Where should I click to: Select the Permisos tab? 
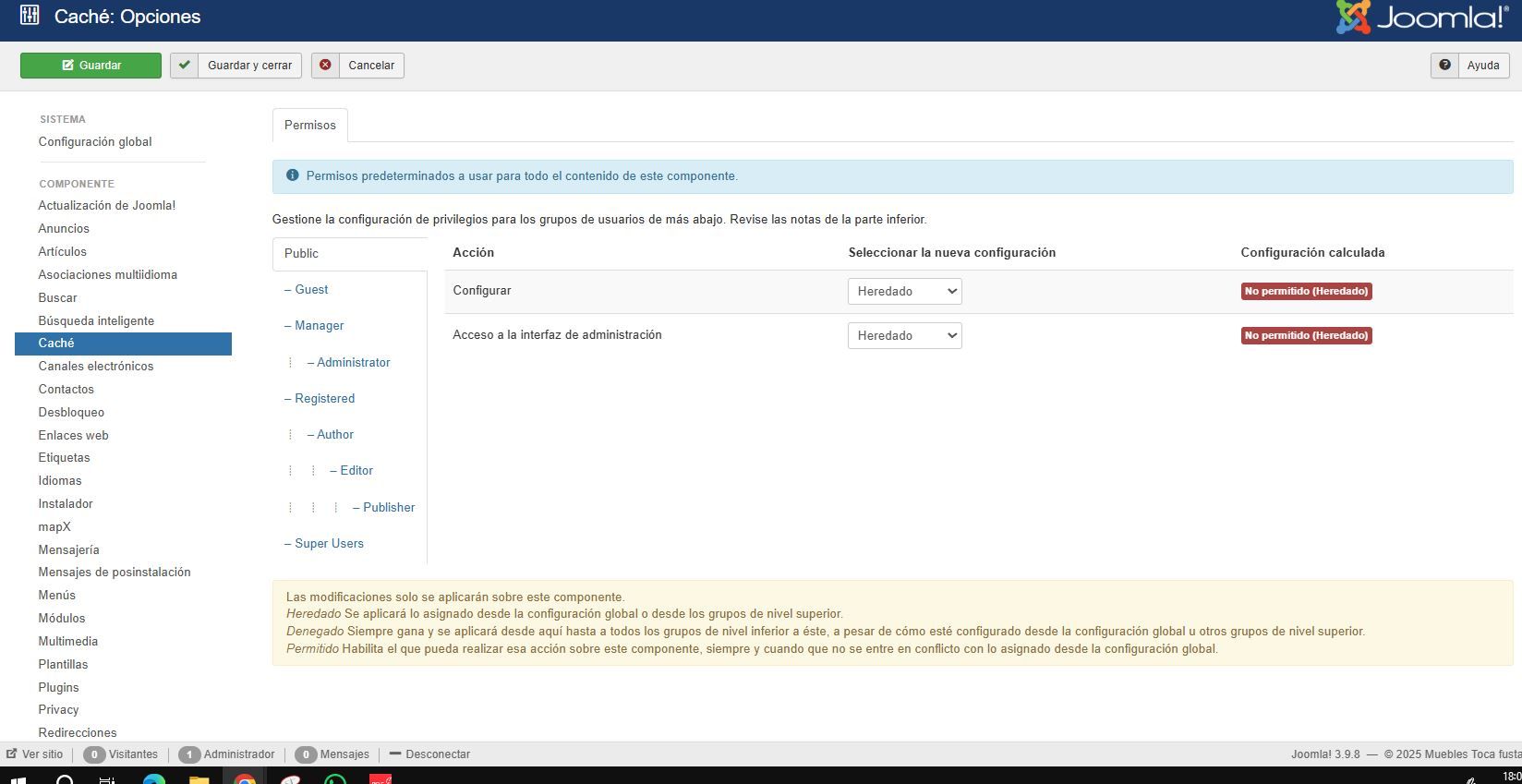point(310,126)
